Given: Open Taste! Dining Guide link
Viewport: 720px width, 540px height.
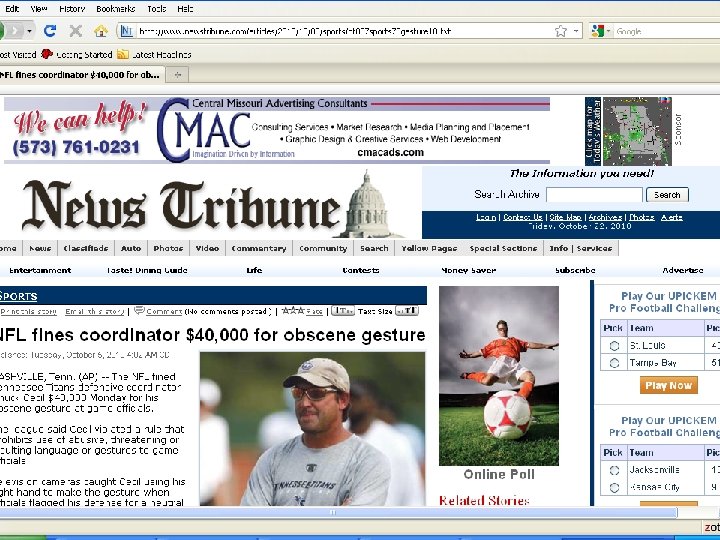Looking at the screenshot, I should coord(147,270).
